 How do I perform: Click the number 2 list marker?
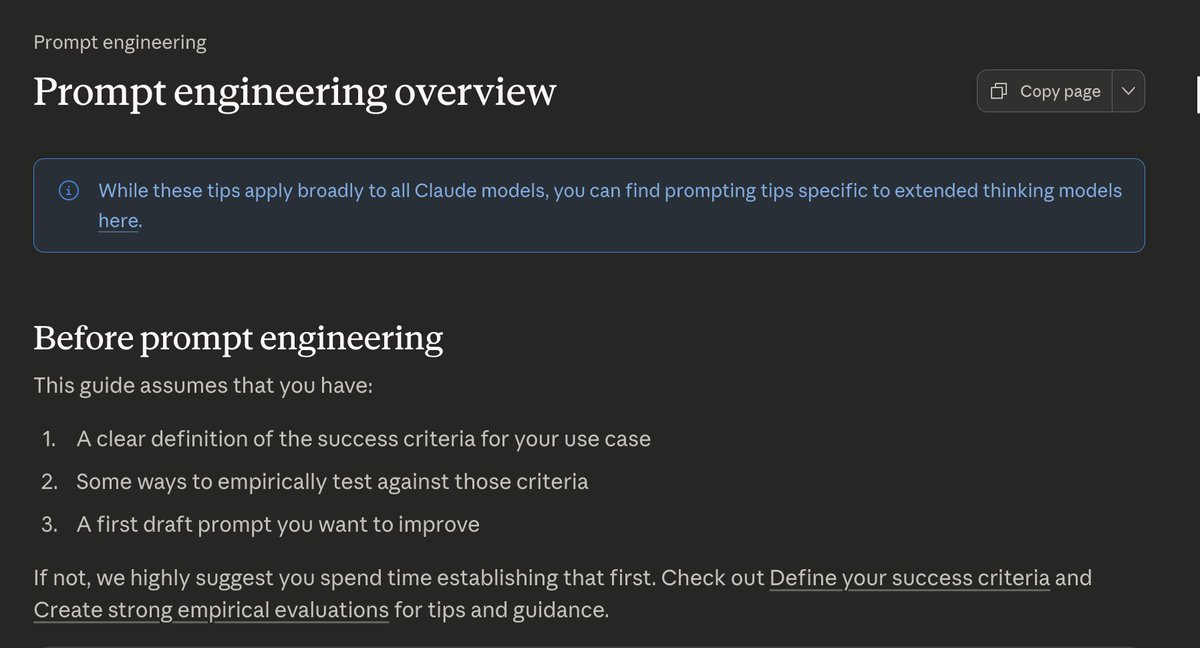coord(50,481)
